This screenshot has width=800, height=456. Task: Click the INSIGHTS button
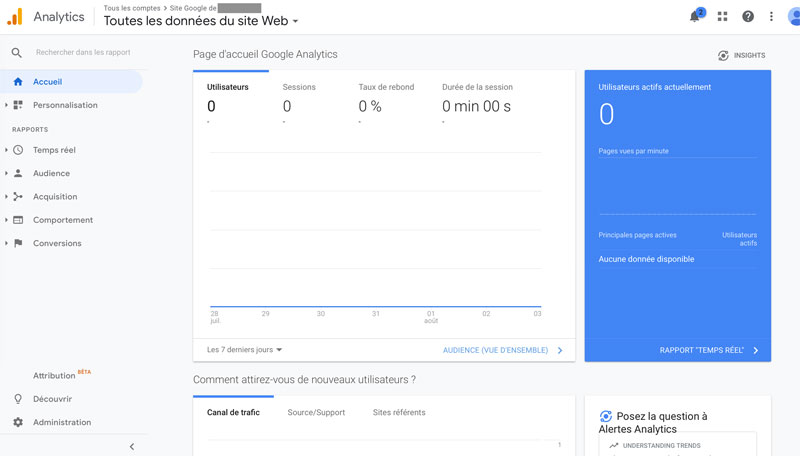(741, 55)
